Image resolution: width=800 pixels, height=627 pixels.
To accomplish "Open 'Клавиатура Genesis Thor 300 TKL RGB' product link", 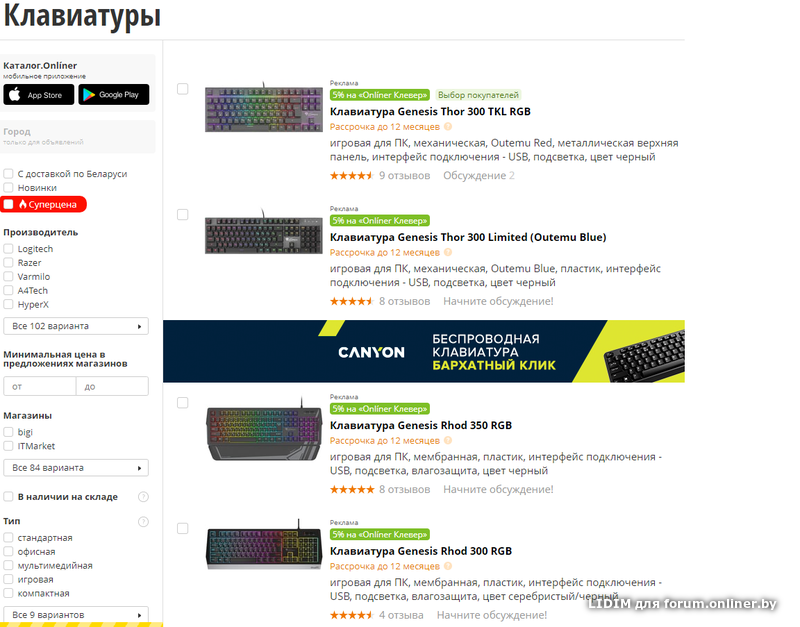I will pyautogui.click(x=430, y=111).
